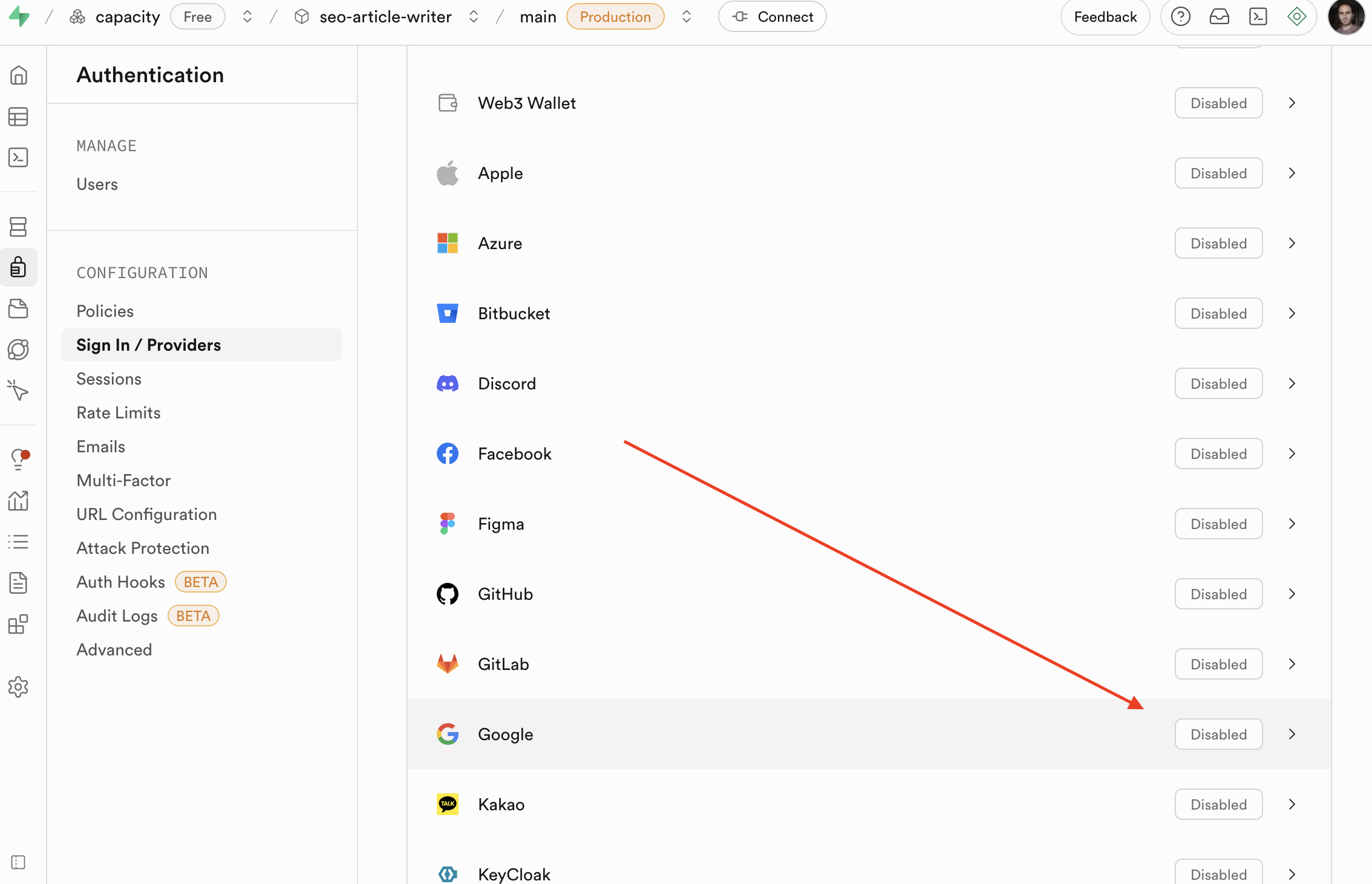Toggle the sidebar collapse icon

[19, 862]
